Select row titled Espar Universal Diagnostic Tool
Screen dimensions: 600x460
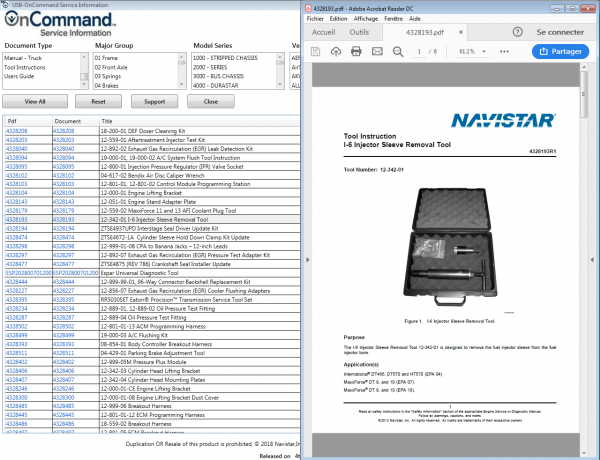click(152, 273)
